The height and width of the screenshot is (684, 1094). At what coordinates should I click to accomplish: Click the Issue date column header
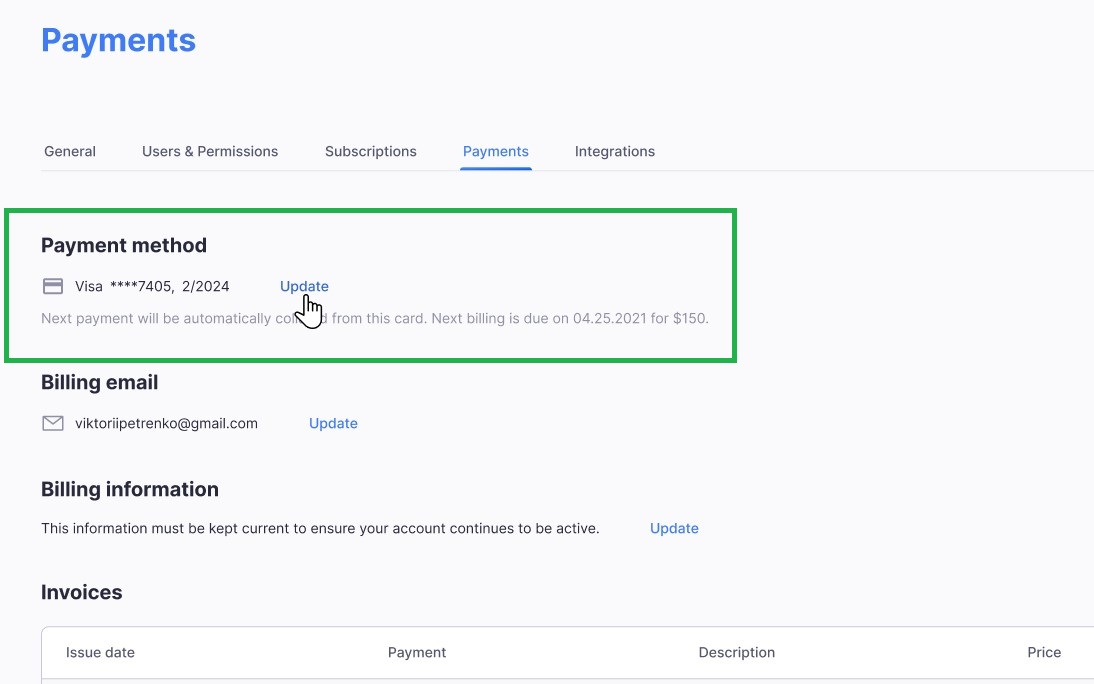pos(100,652)
